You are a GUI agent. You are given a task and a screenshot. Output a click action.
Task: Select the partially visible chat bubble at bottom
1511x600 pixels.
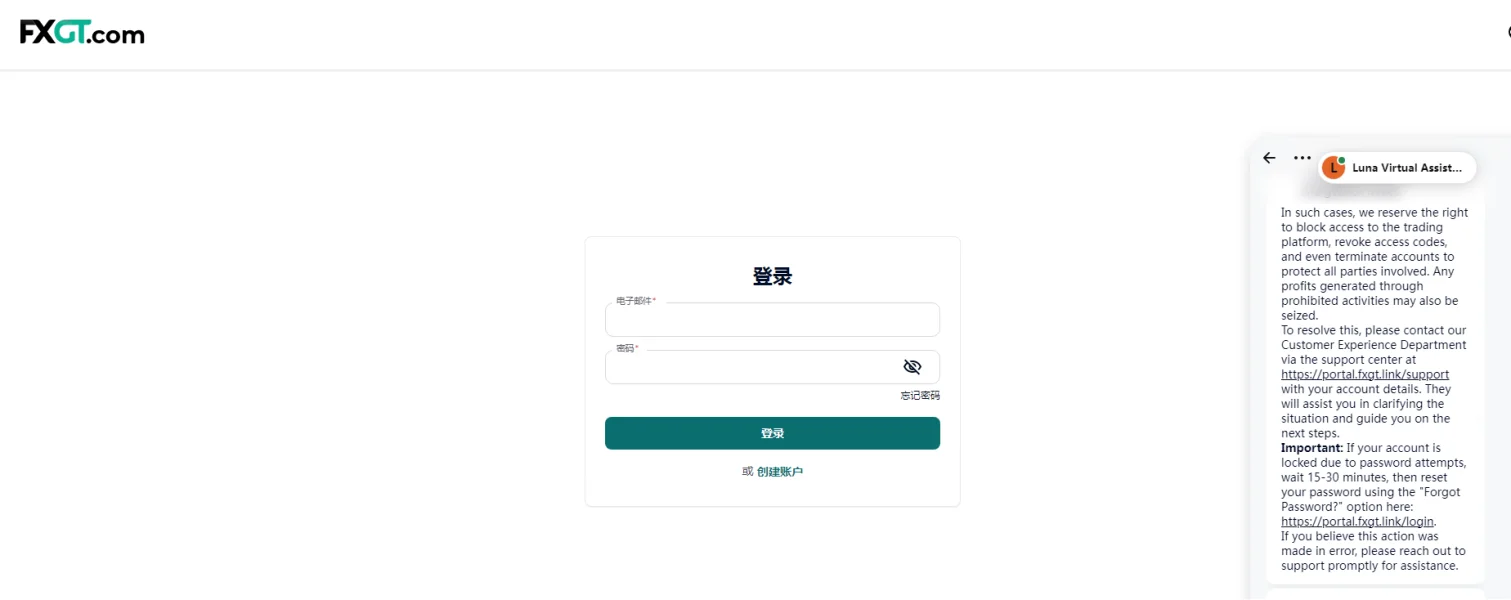[1375, 595]
